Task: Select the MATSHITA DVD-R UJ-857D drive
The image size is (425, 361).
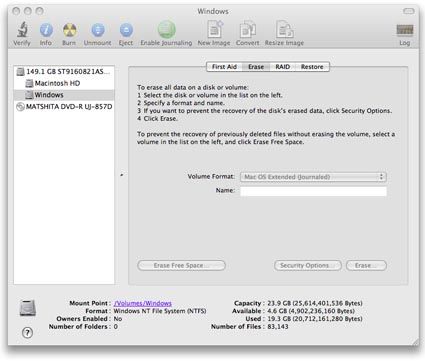Action: point(64,107)
